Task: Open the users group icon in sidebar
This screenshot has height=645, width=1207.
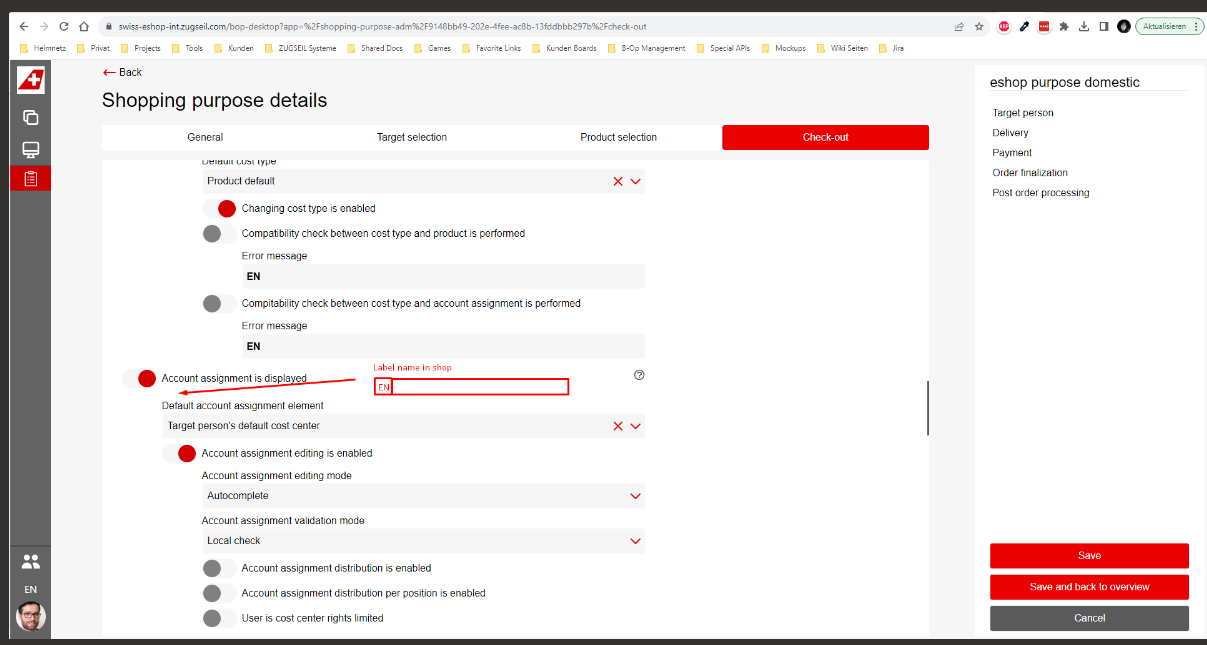Action: [30, 562]
